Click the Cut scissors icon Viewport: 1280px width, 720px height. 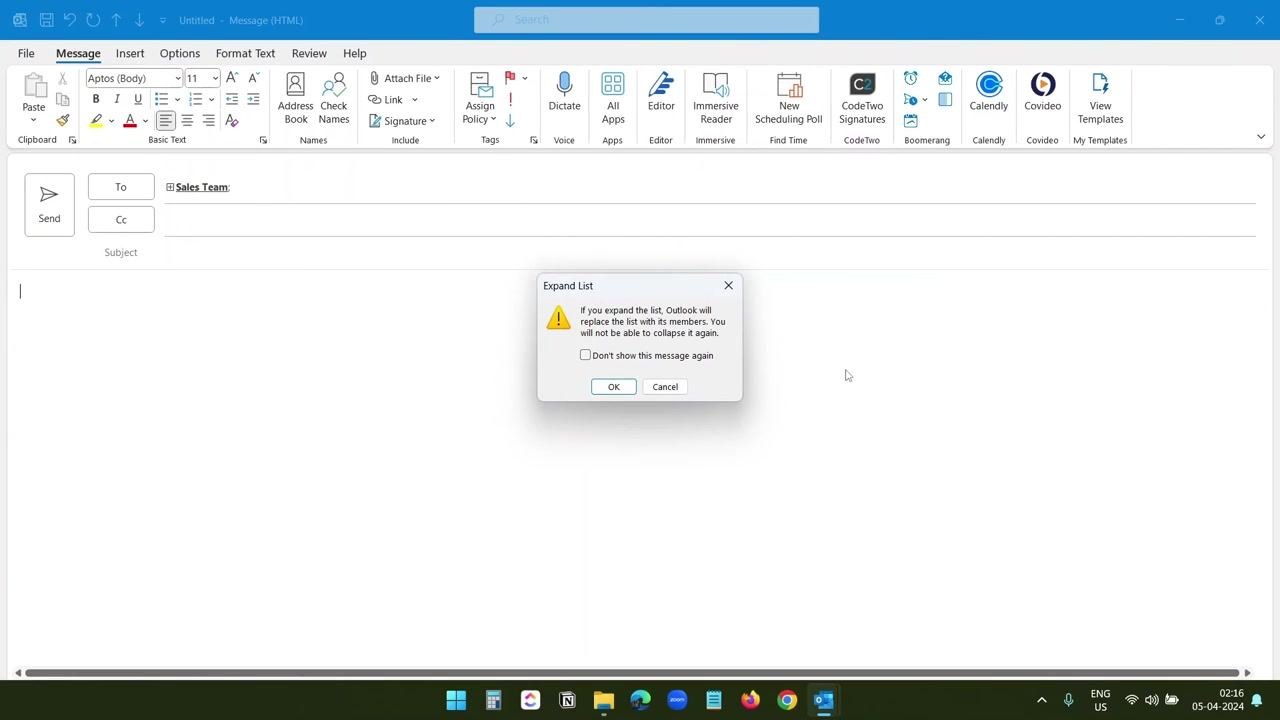pos(63,78)
